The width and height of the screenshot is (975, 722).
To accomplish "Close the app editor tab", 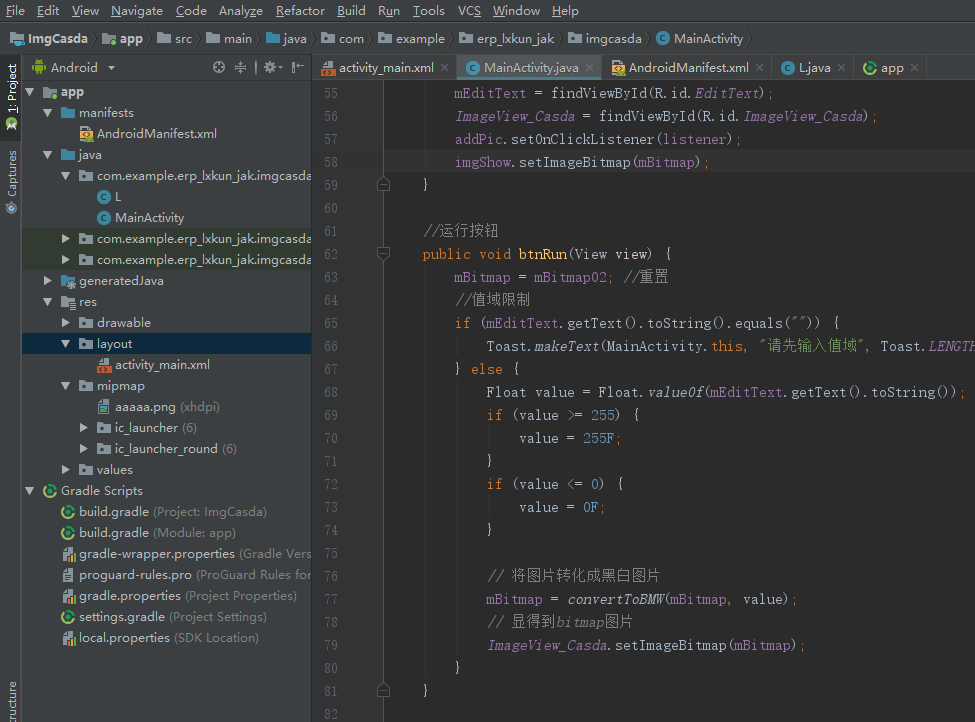I will [x=915, y=68].
